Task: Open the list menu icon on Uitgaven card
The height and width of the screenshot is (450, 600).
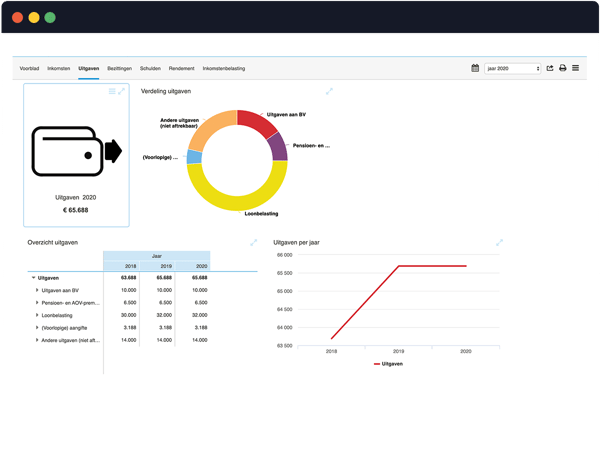Action: tap(112, 91)
